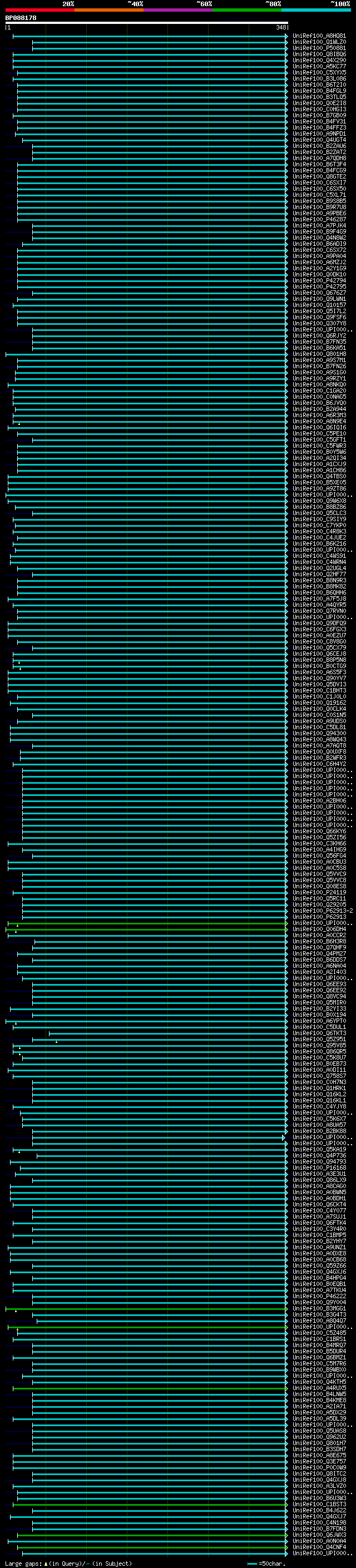The height and width of the screenshot is (1568, 356).
Task: Select the UniRef100_Q4CNF4 label
Action: pyautogui.click(x=319, y=1546)
